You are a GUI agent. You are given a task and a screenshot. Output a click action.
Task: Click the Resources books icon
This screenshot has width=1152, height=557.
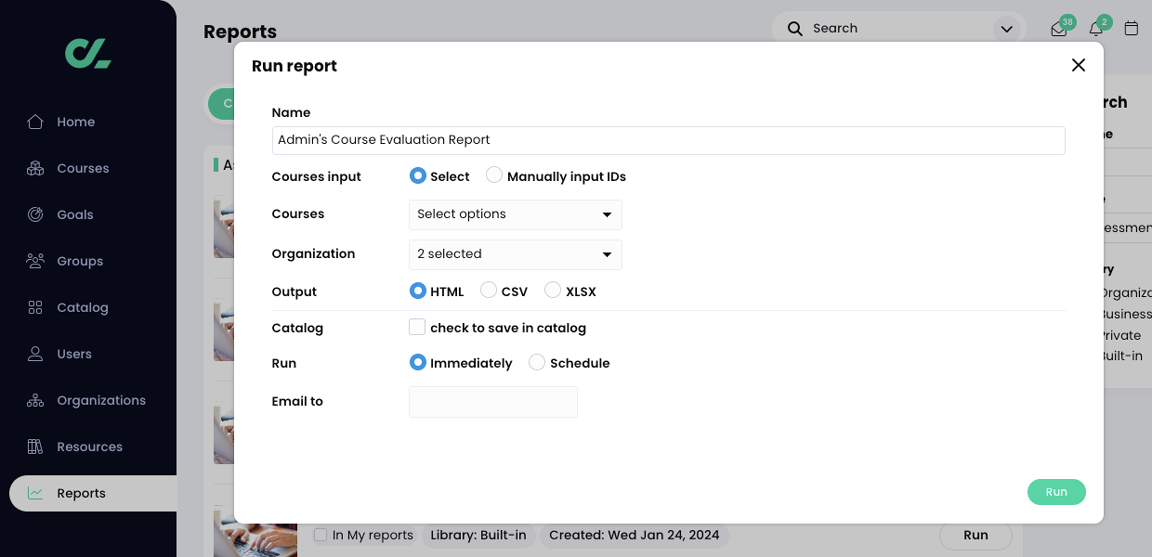click(35, 447)
